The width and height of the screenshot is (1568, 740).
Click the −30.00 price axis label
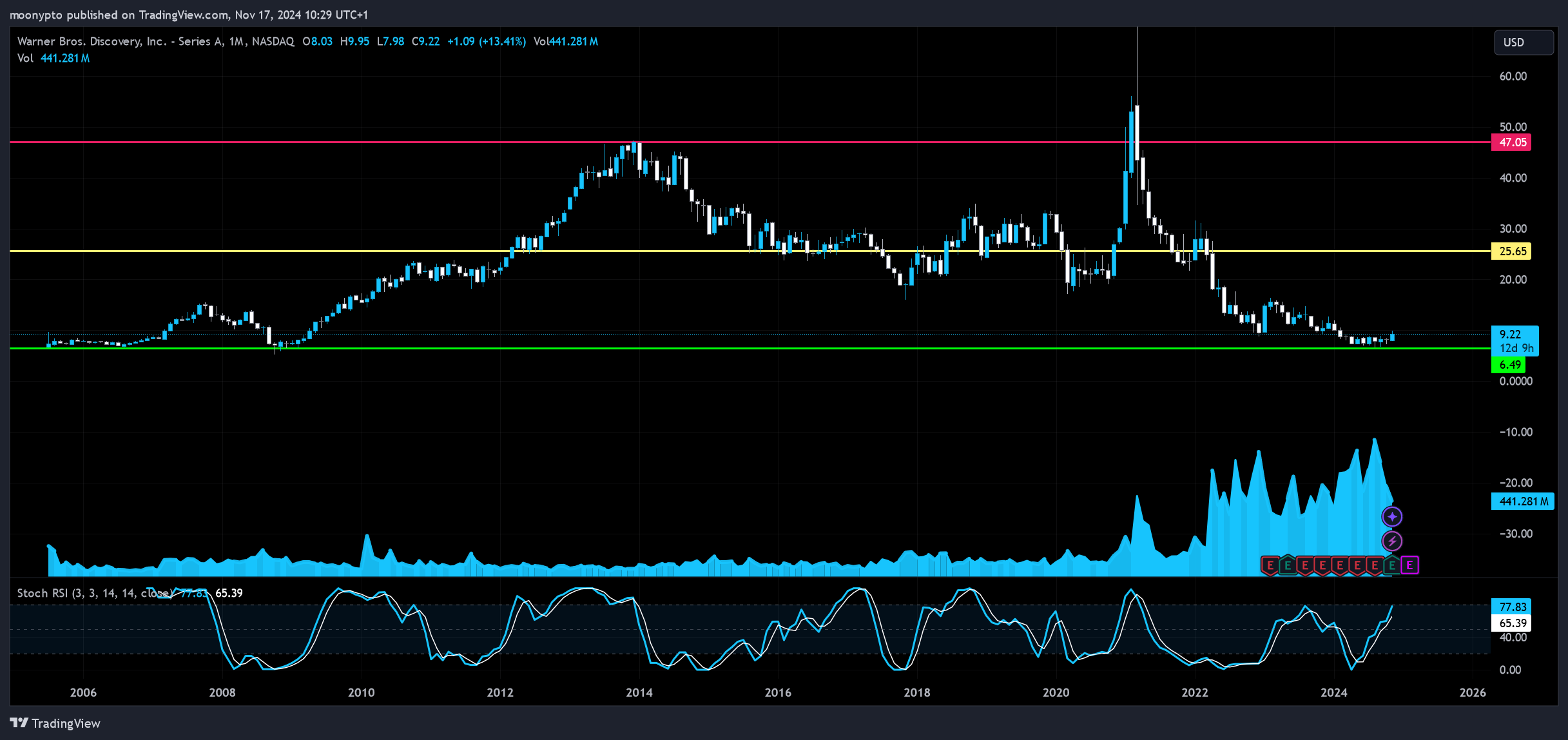[1516, 534]
